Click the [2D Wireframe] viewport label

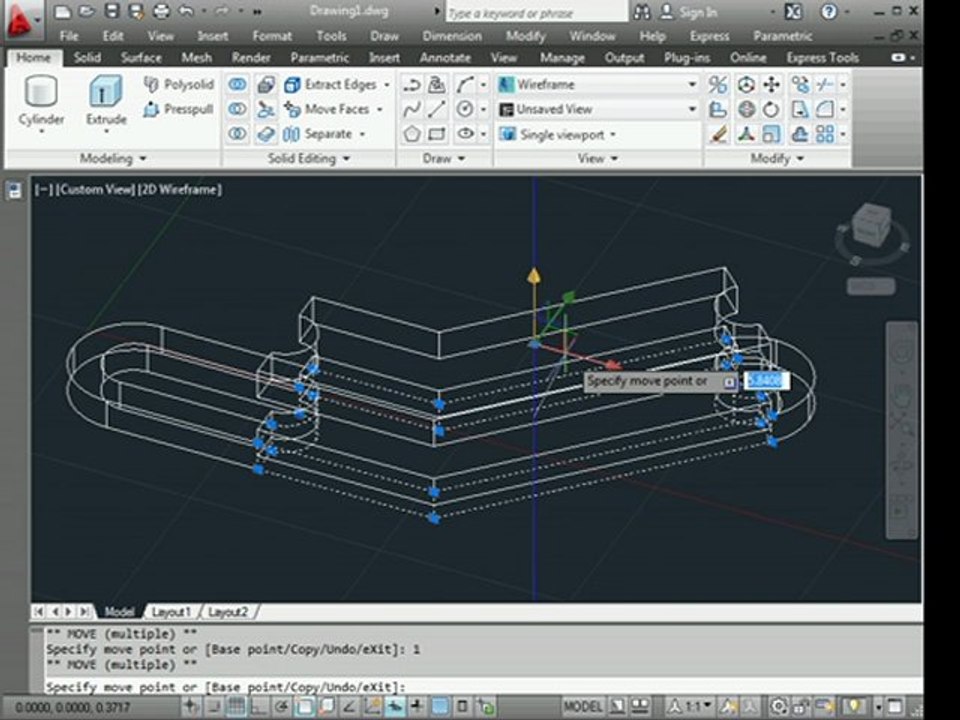coord(179,190)
